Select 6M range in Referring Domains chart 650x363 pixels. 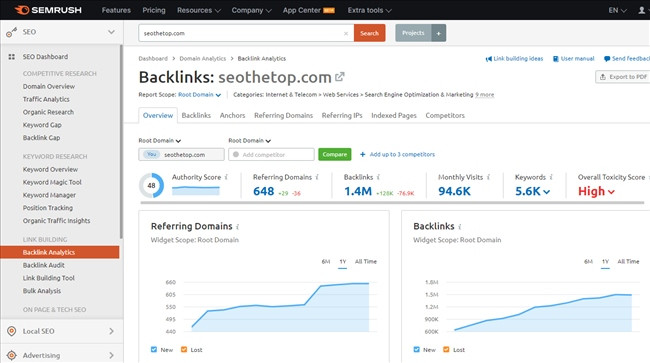[x=326, y=261]
